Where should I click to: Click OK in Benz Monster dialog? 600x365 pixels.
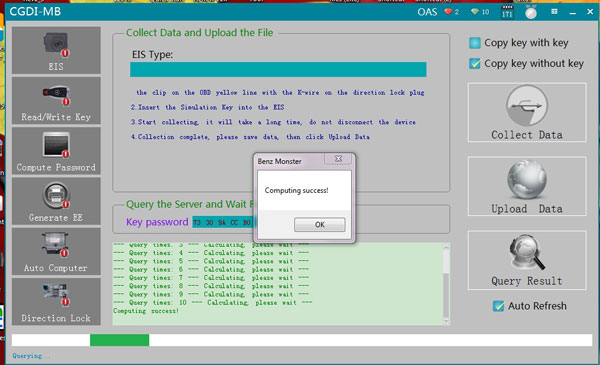[320, 225]
